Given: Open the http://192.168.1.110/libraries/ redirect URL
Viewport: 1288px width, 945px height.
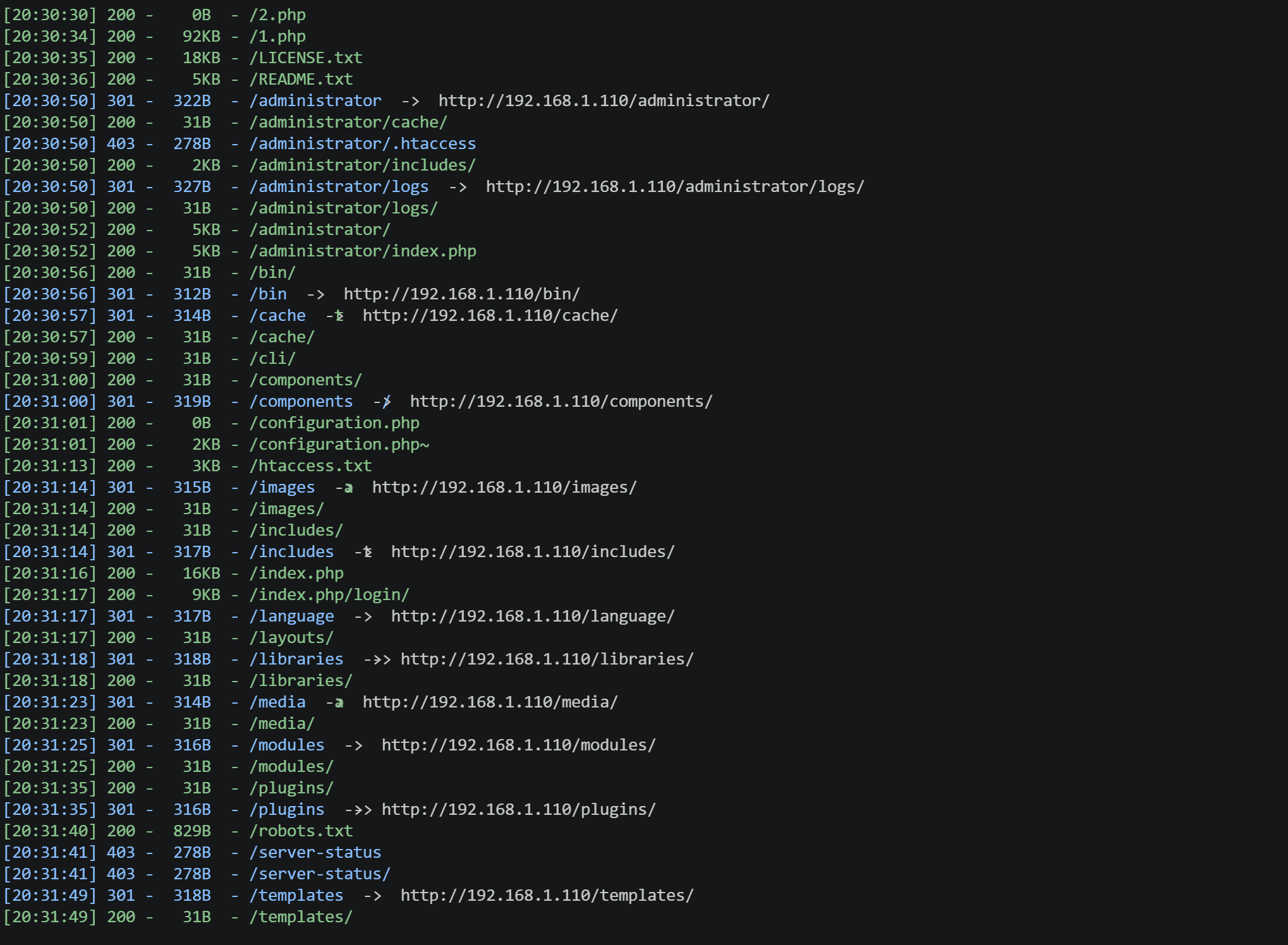Looking at the screenshot, I should click(x=547, y=659).
